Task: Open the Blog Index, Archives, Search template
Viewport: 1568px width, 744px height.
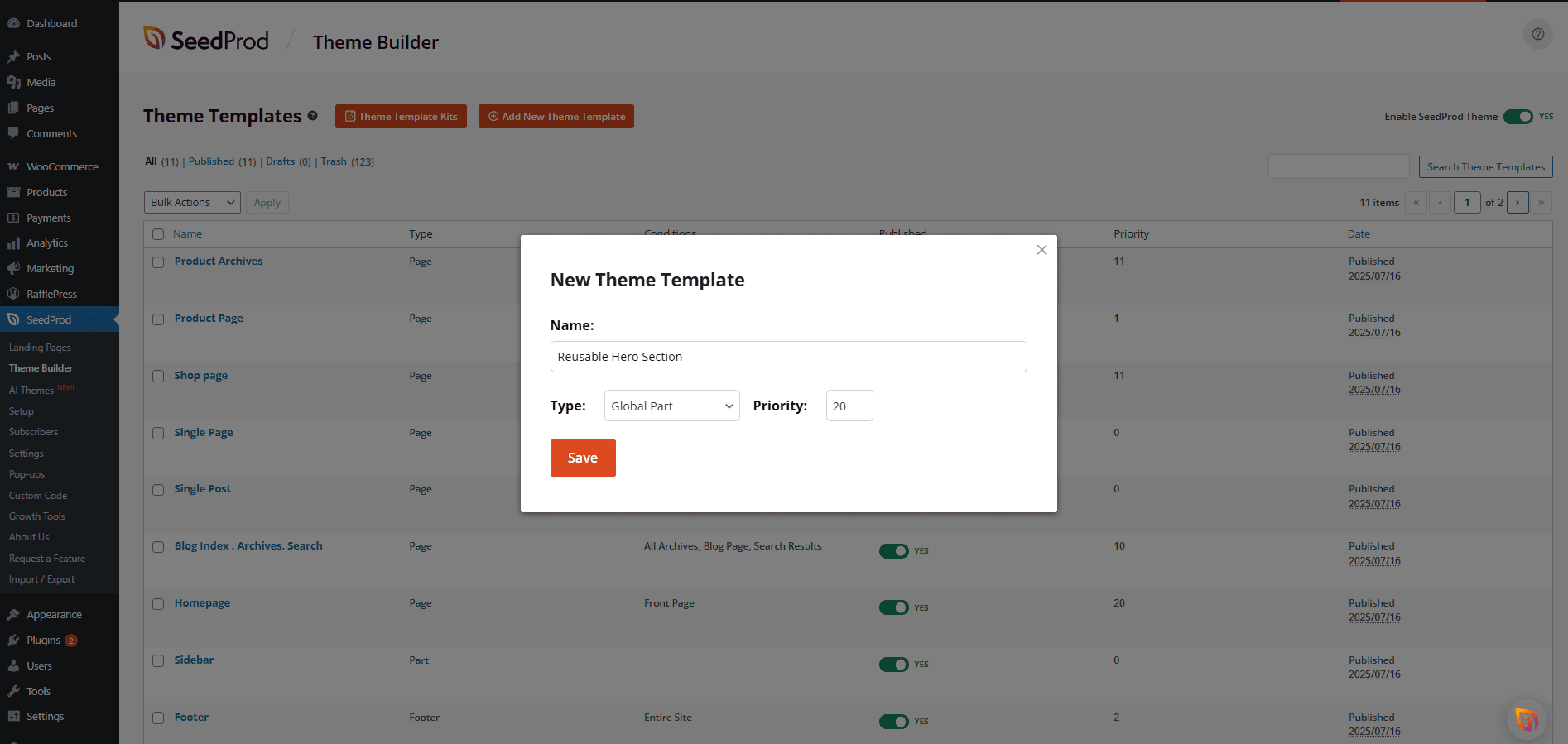Action: 248,545
